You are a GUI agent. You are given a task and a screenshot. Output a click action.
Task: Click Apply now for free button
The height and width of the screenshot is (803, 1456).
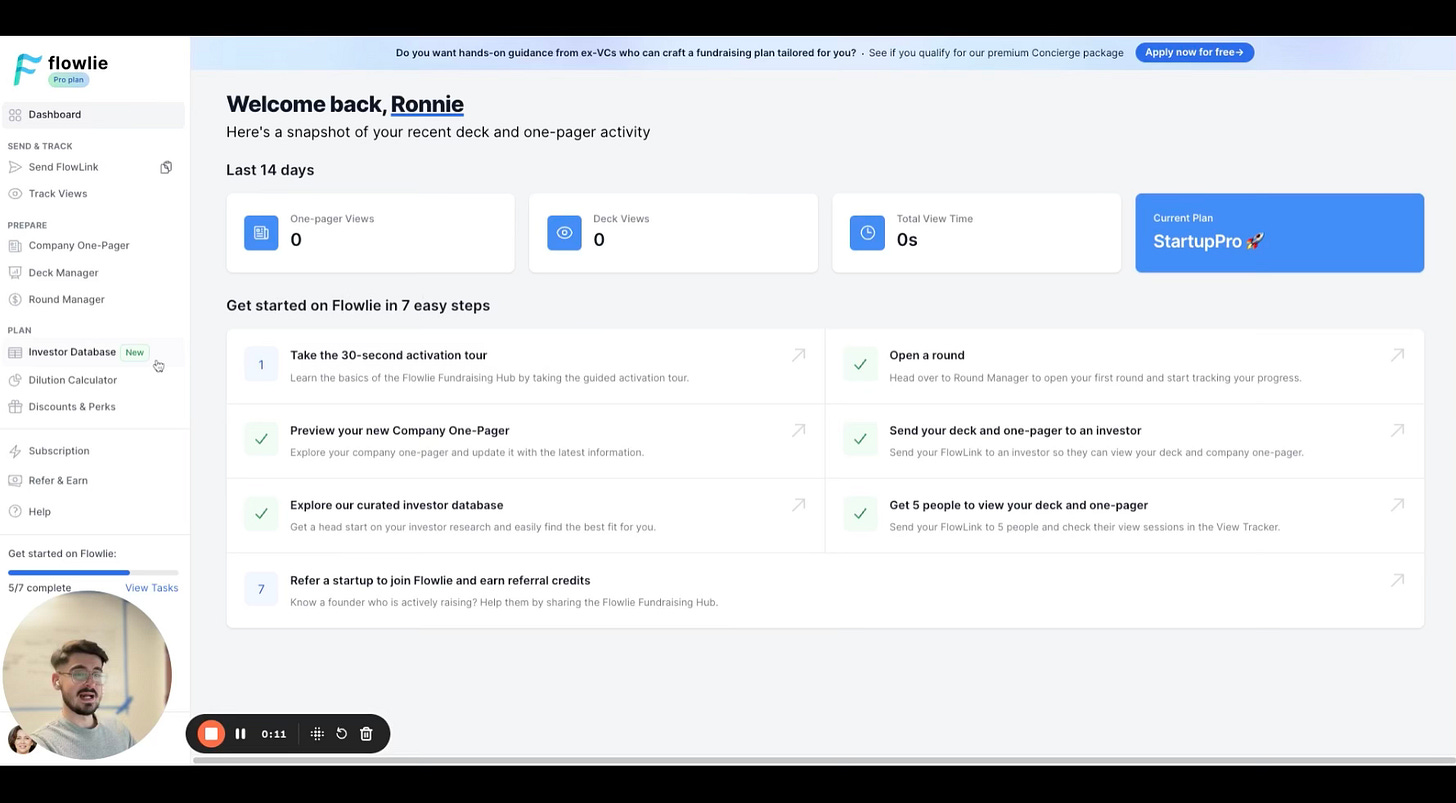click(1194, 53)
